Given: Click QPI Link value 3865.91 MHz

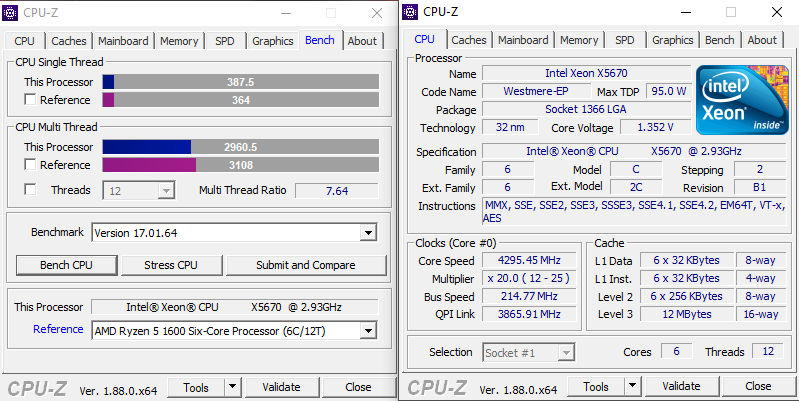Looking at the screenshot, I should tap(529, 314).
